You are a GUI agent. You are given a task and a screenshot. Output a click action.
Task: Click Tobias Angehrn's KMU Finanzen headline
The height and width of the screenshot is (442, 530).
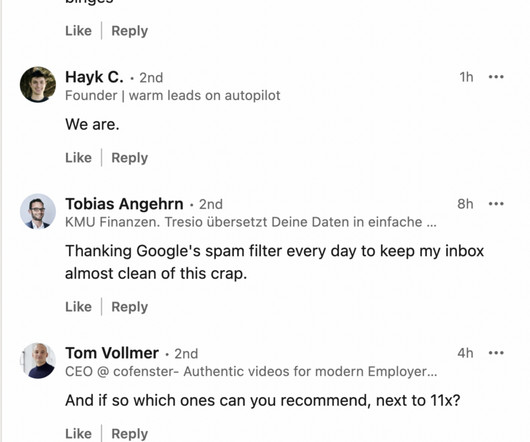(251, 222)
